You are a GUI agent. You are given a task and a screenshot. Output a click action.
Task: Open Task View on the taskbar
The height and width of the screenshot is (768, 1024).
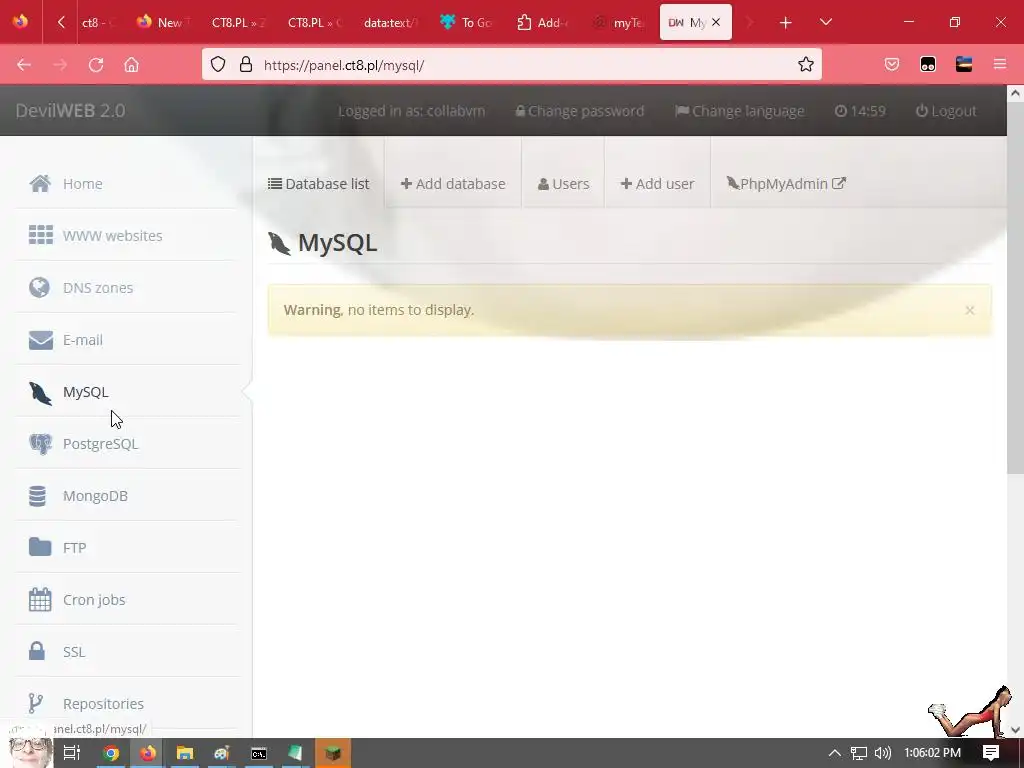[72, 753]
